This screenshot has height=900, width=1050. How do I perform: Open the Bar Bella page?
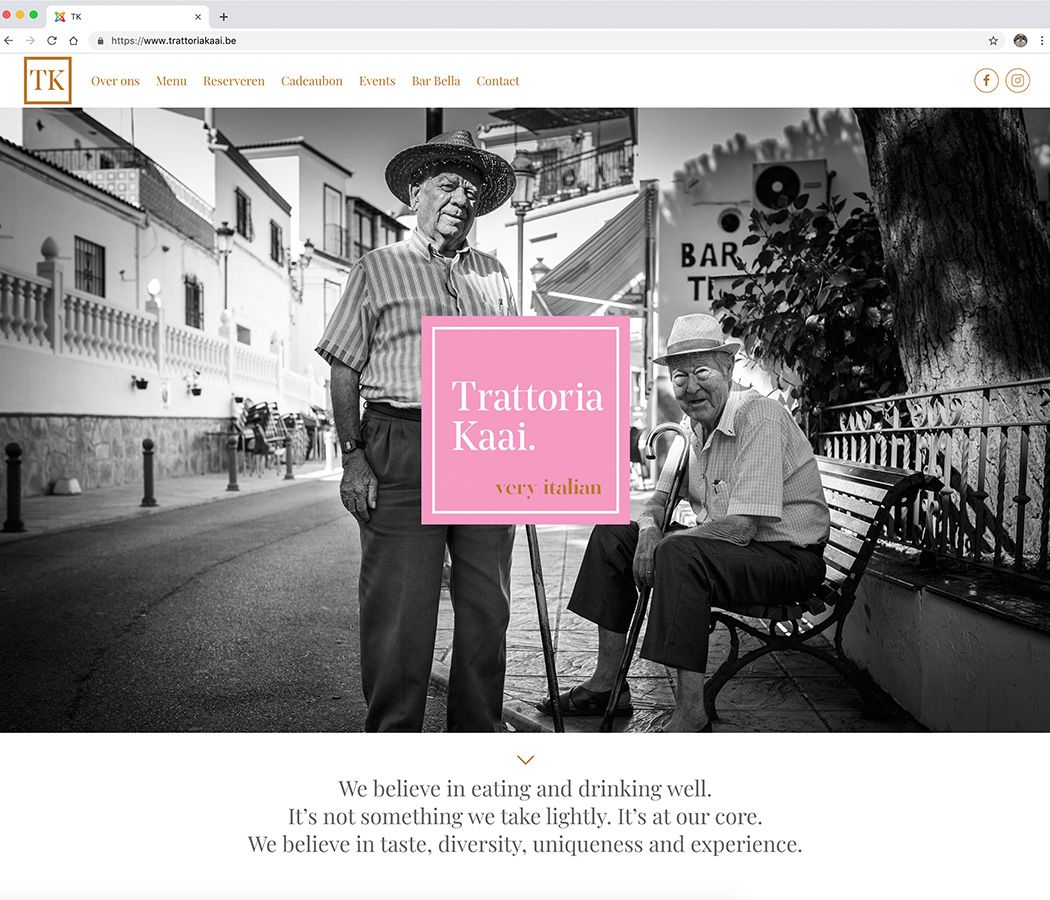pyautogui.click(x=436, y=81)
